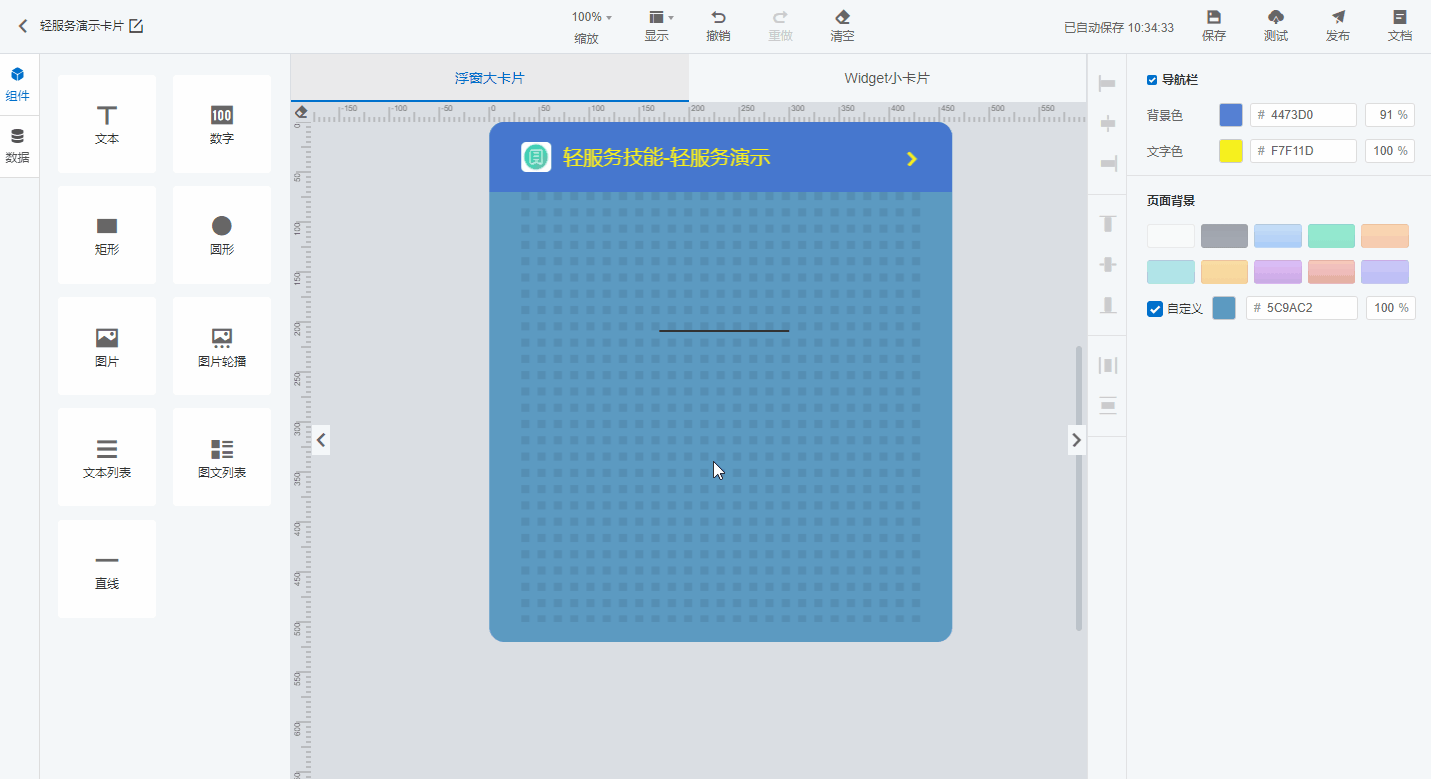Click the 重做 redo icon
This screenshot has height=779, width=1431.
click(780, 17)
